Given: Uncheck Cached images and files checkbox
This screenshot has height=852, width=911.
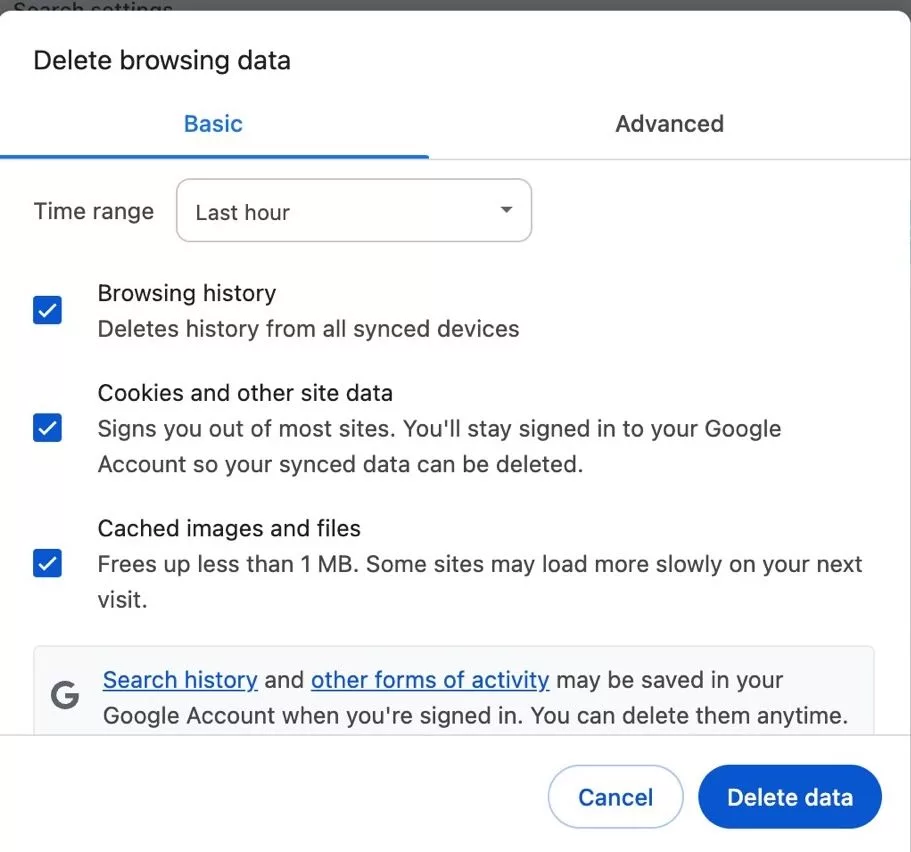Looking at the screenshot, I should [x=48, y=563].
